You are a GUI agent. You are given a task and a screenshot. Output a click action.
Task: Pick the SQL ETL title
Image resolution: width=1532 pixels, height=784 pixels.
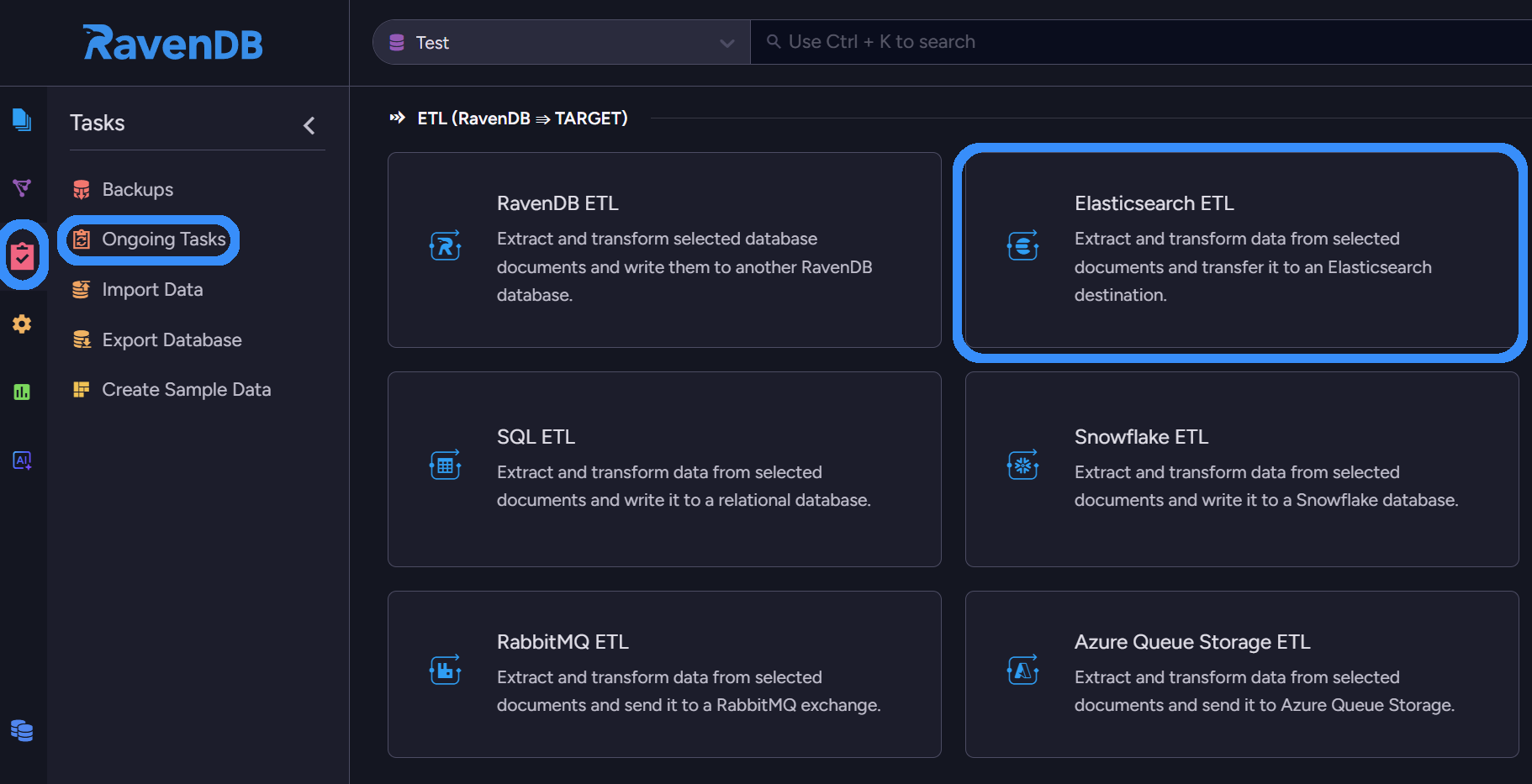click(x=536, y=437)
